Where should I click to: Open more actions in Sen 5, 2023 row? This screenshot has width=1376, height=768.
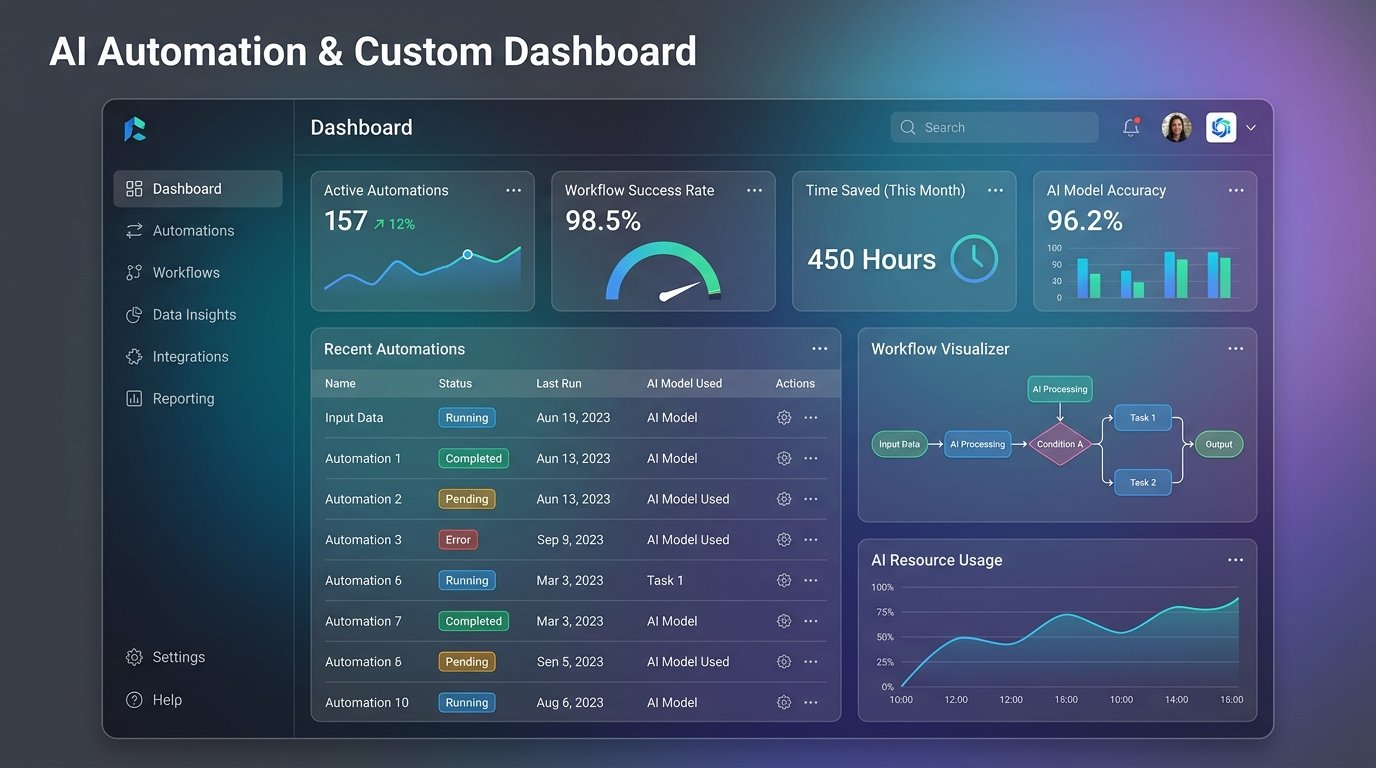(811, 662)
